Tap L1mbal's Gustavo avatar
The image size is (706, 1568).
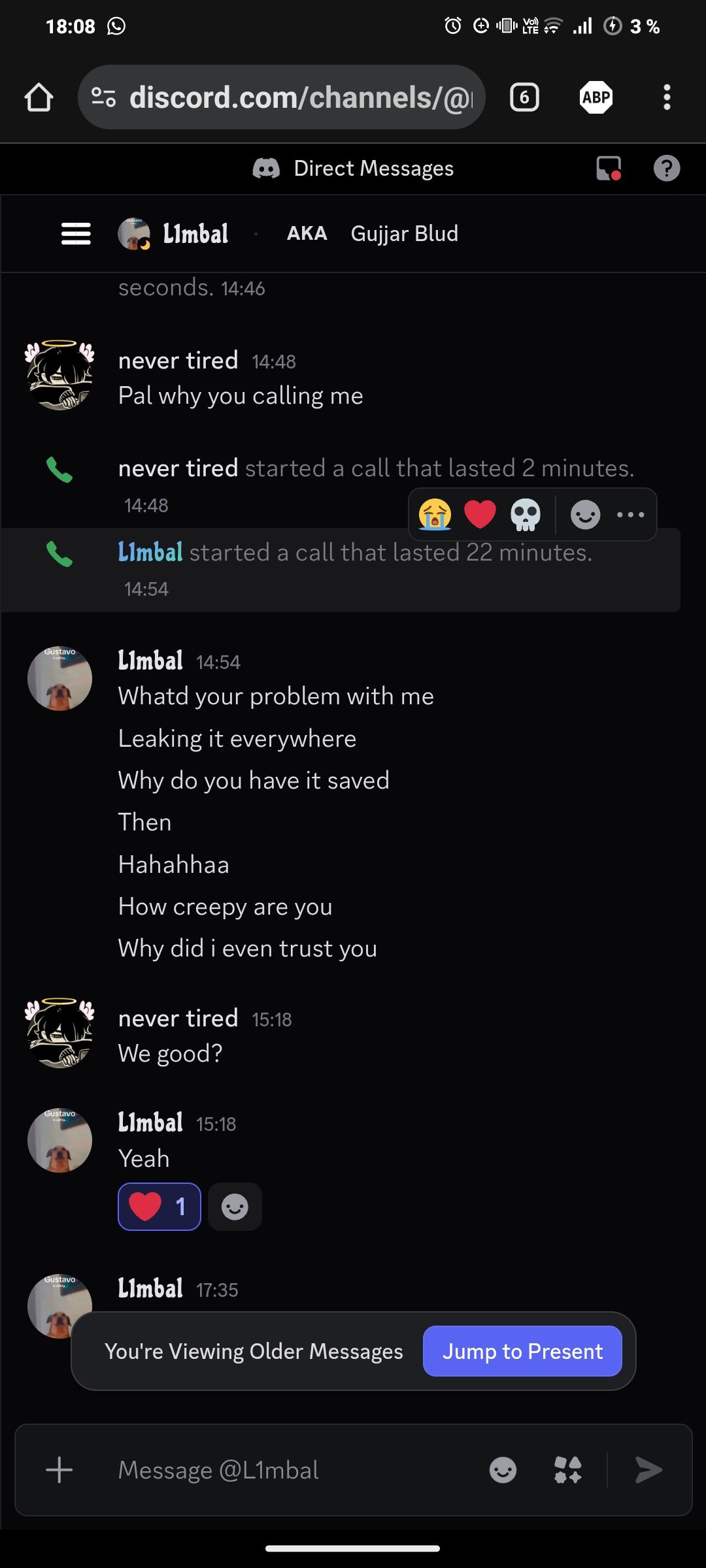(59, 678)
